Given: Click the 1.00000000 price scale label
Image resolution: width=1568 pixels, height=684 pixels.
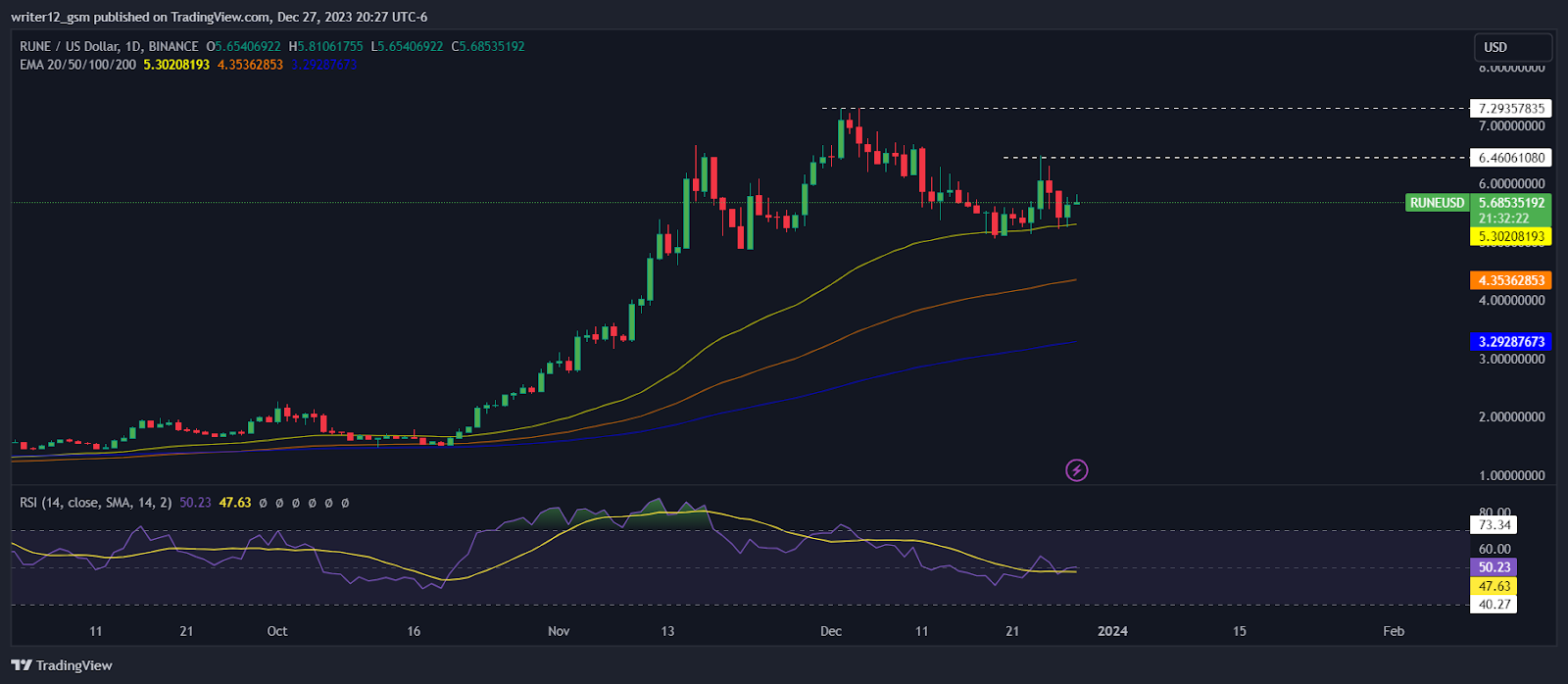Looking at the screenshot, I should pos(1512,476).
